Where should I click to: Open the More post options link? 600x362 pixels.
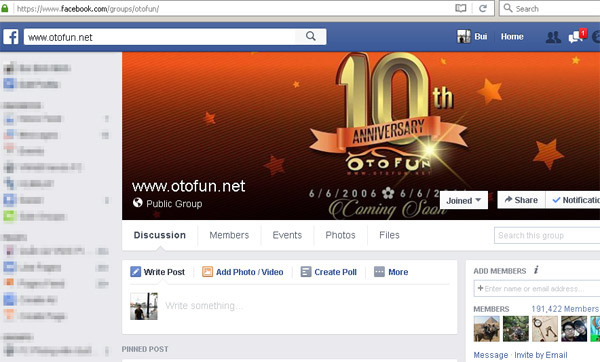[x=398, y=272]
